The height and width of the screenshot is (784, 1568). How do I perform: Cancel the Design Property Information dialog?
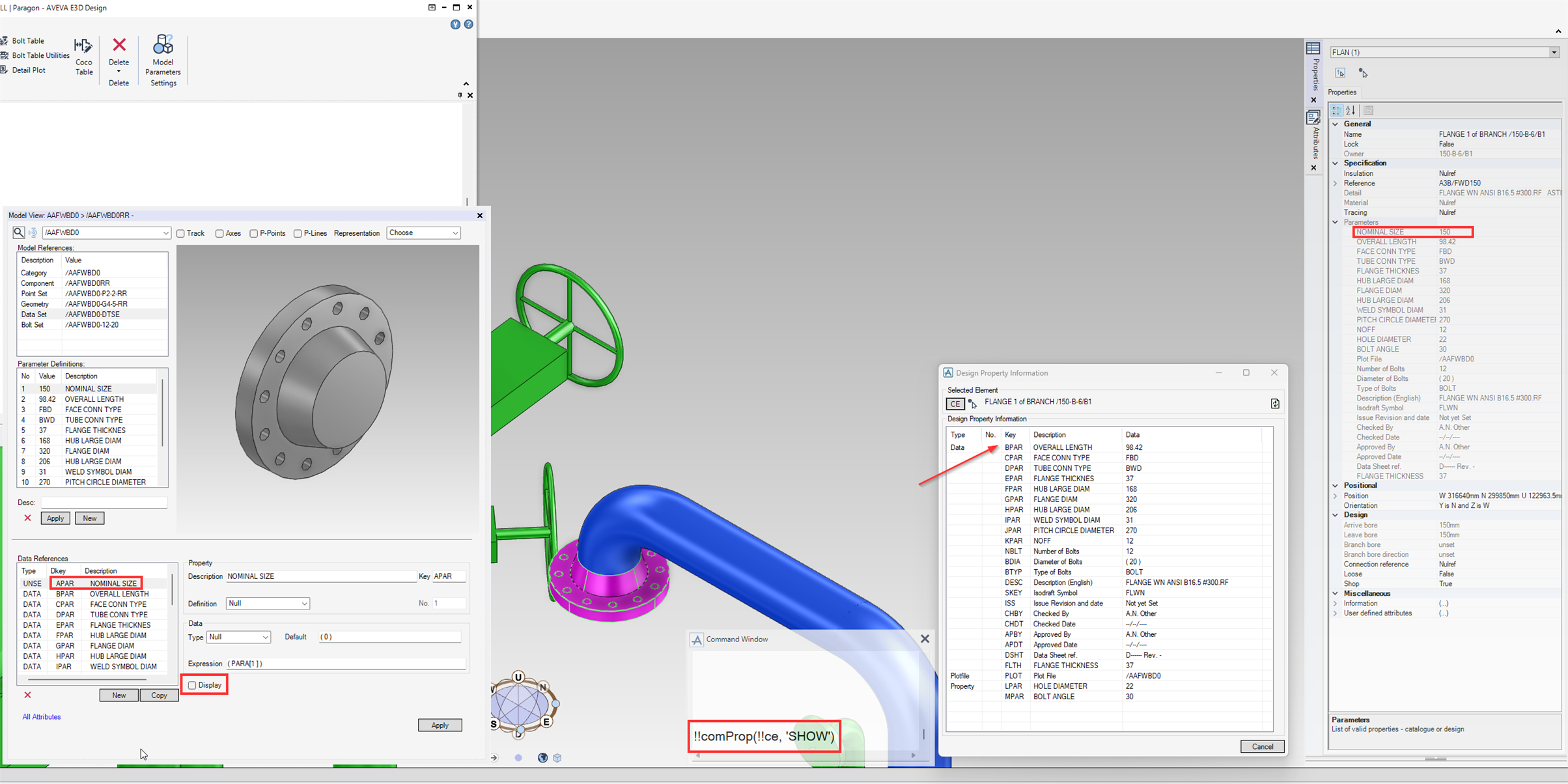[1262, 747]
